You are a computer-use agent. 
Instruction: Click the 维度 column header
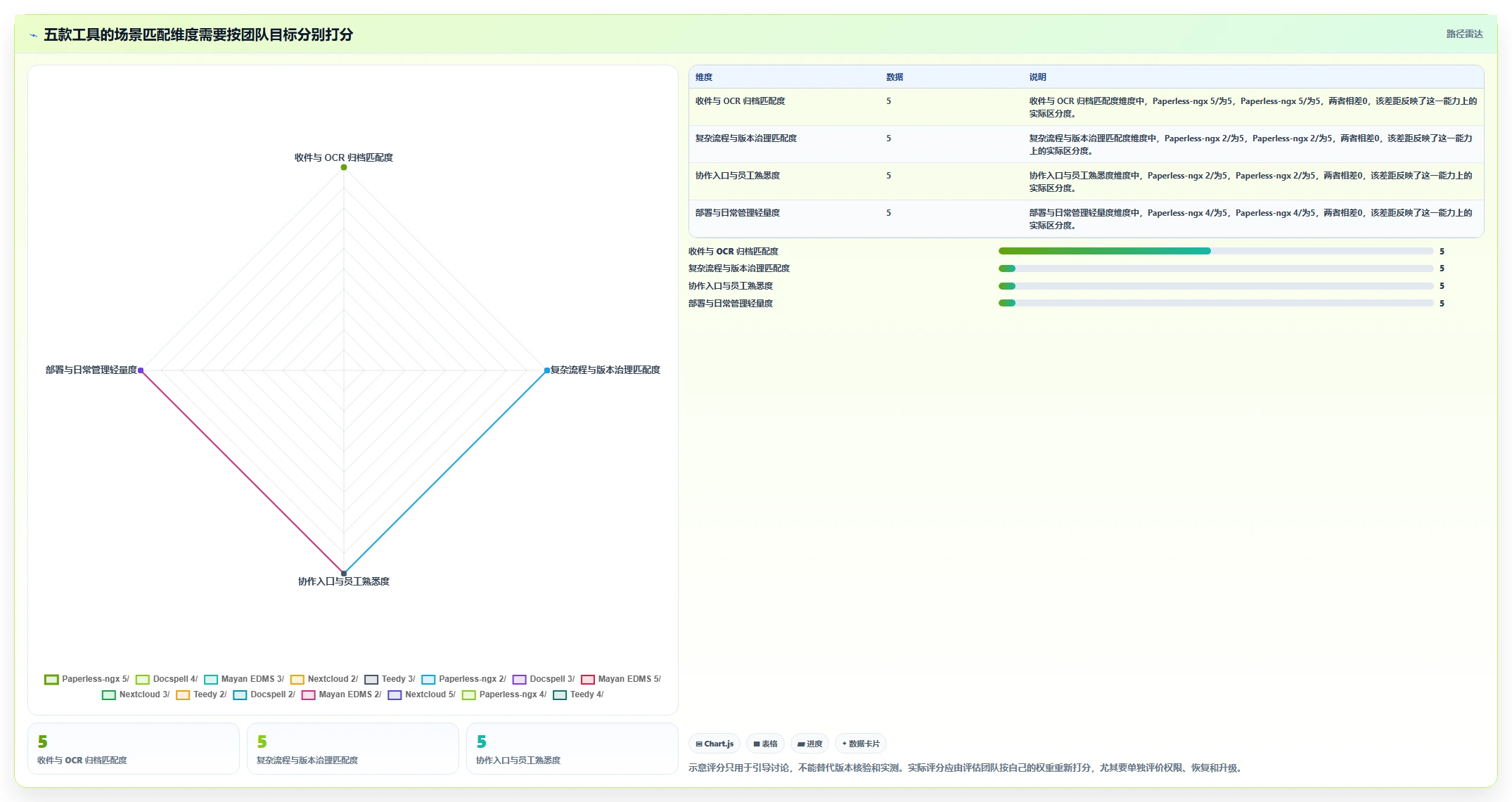[x=704, y=77]
